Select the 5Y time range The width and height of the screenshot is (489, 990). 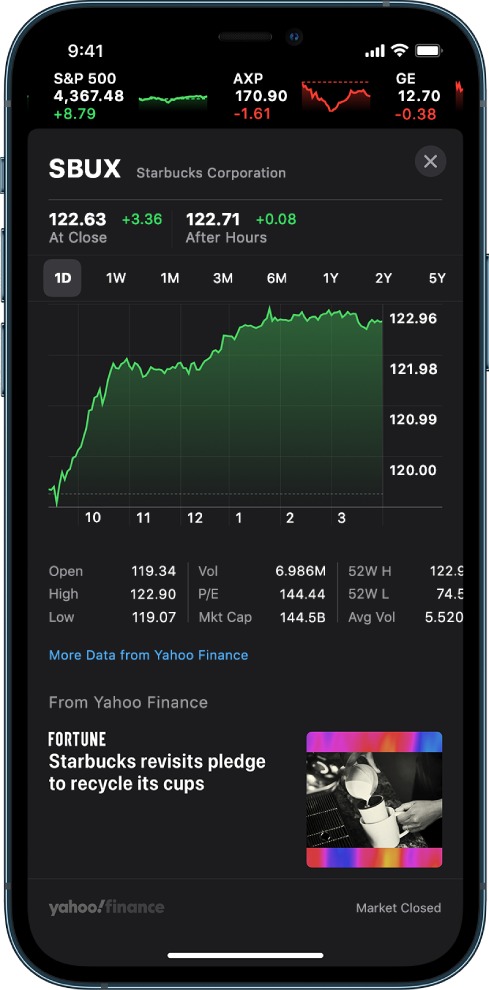click(x=437, y=278)
